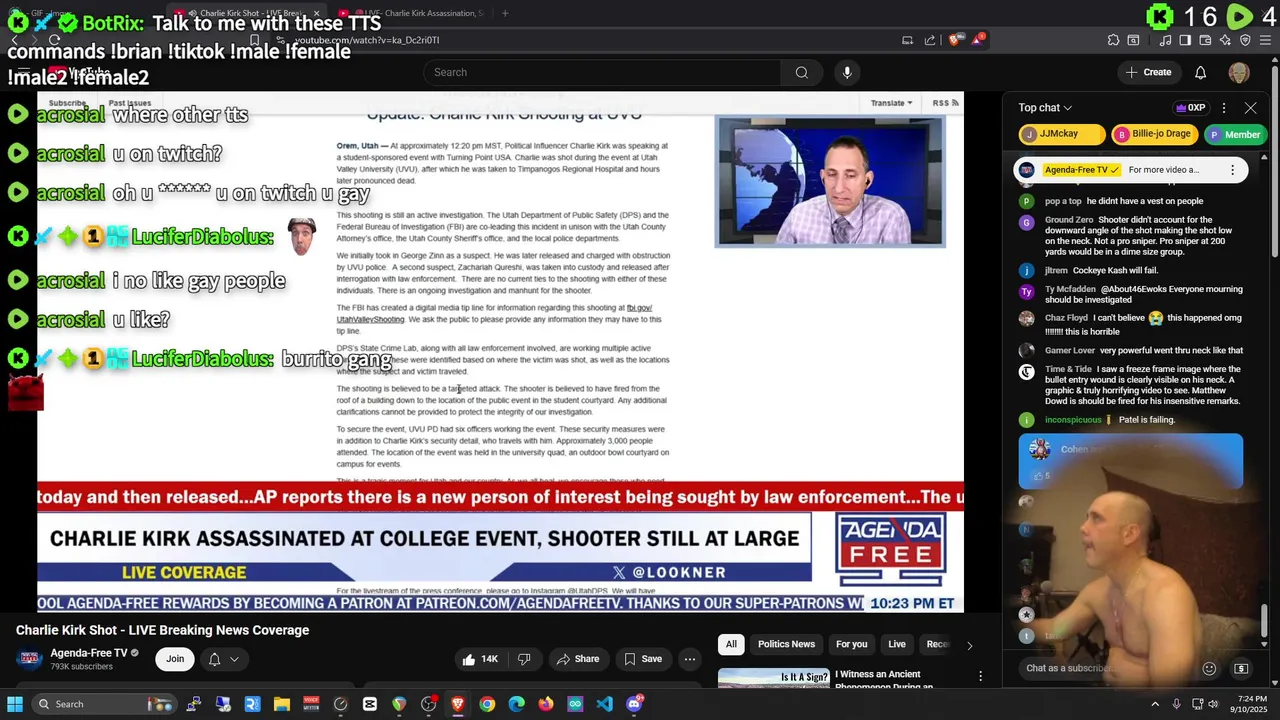
Task: Open the browser hamburger menu
Action: (1265, 40)
